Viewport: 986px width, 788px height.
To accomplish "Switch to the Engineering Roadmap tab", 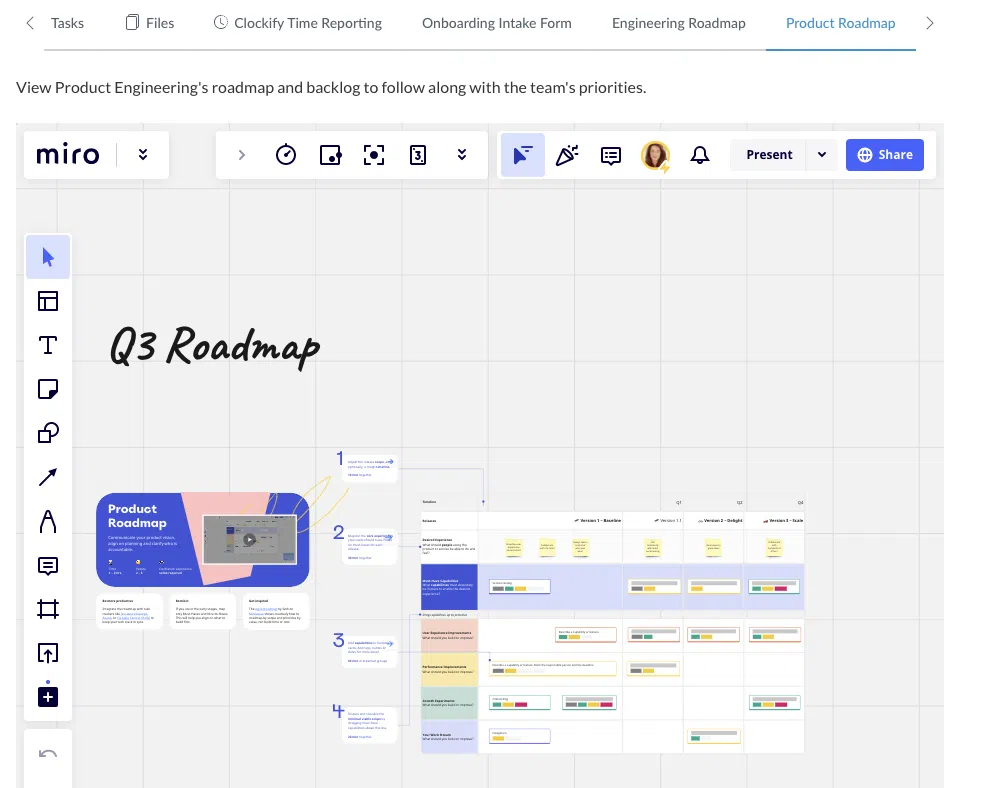I will [678, 23].
